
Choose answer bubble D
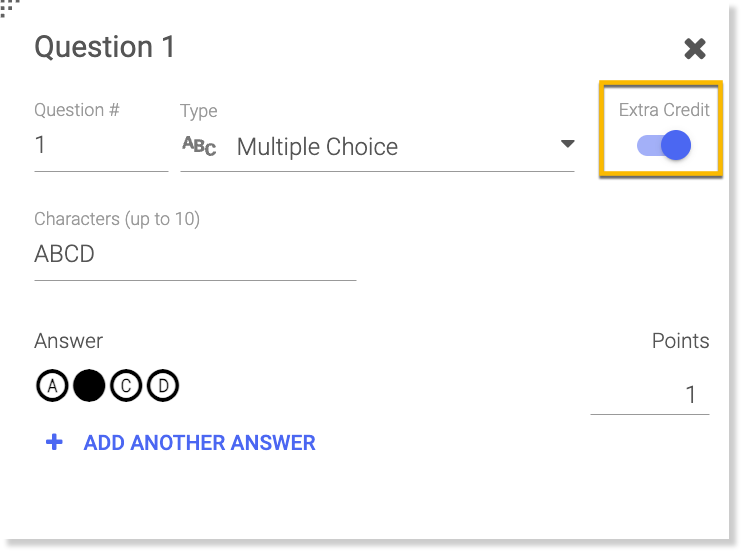163,386
